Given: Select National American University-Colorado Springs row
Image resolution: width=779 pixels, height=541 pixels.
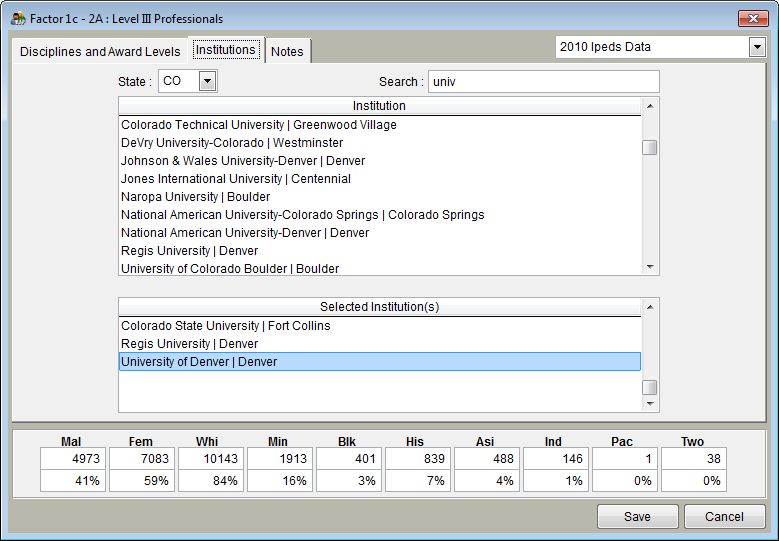Looking at the screenshot, I should click(x=380, y=215).
